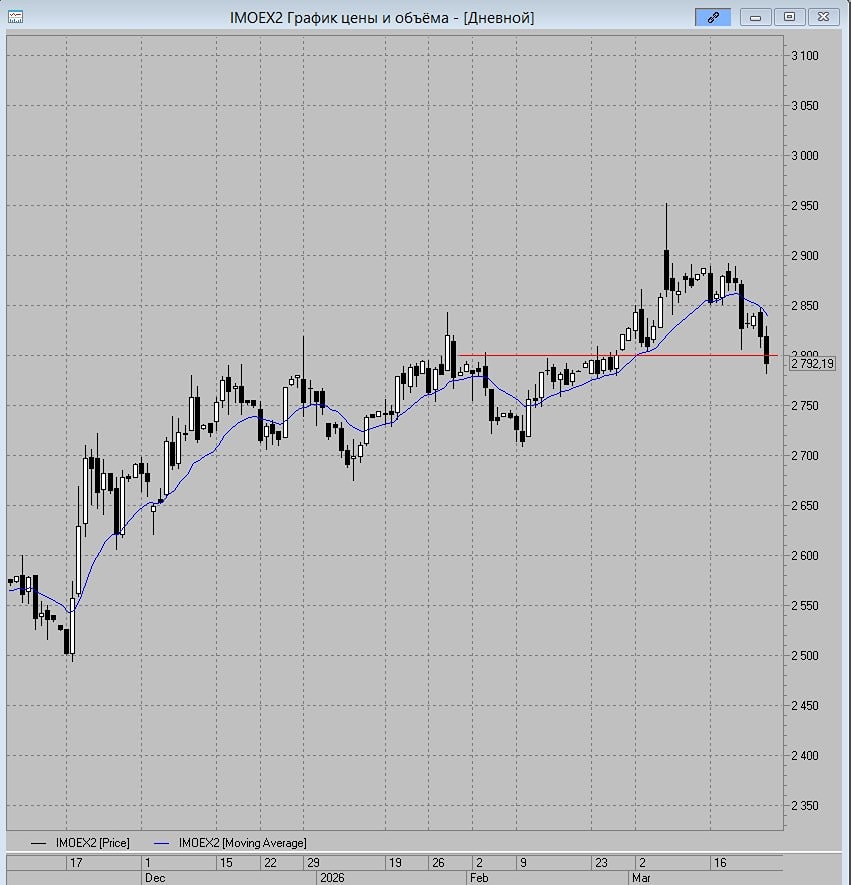Click the date 29 on time axis
The height and width of the screenshot is (885, 851).
point(313,862)
